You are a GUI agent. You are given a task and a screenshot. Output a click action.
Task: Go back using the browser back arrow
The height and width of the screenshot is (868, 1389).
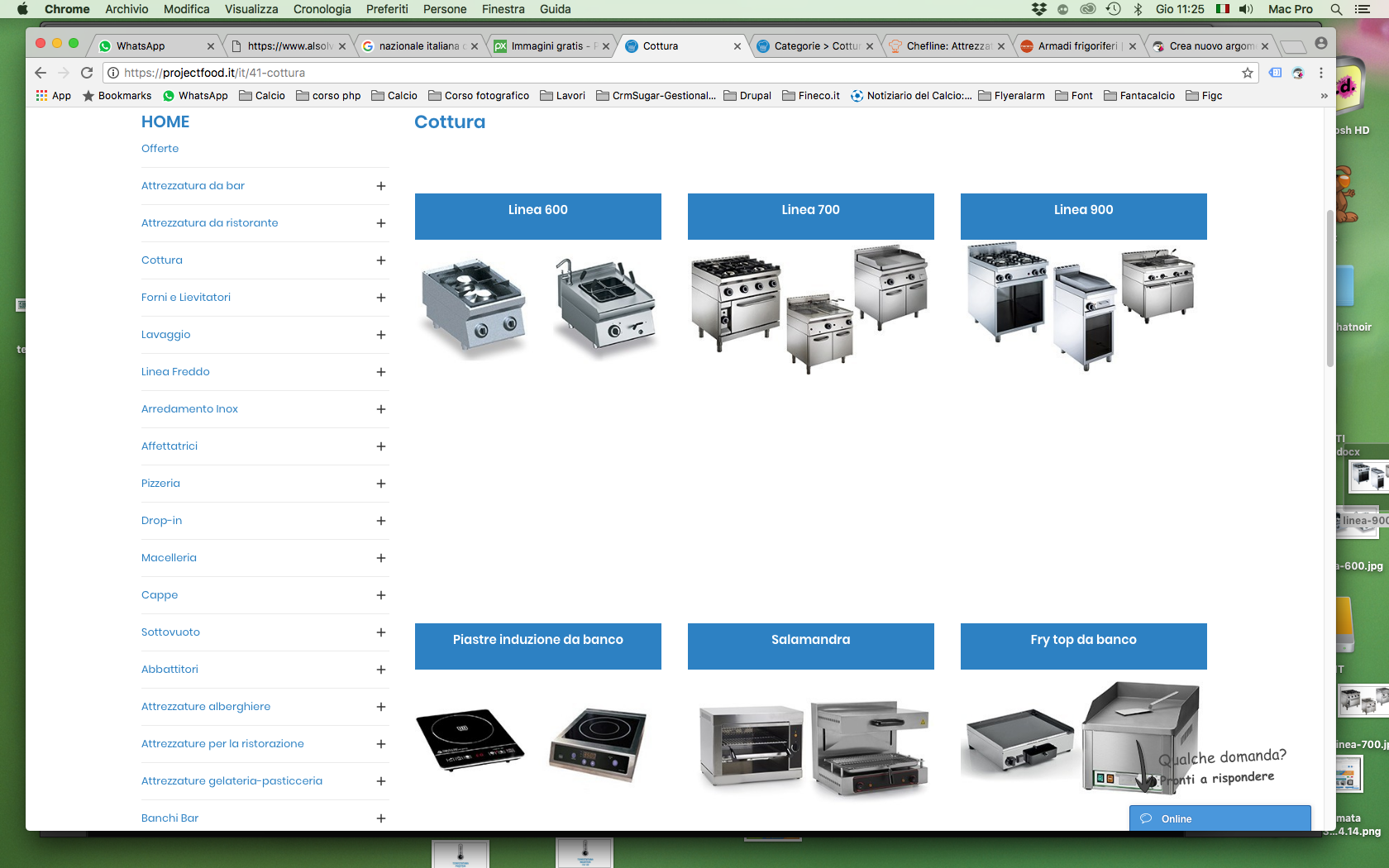tap(41, 73)
